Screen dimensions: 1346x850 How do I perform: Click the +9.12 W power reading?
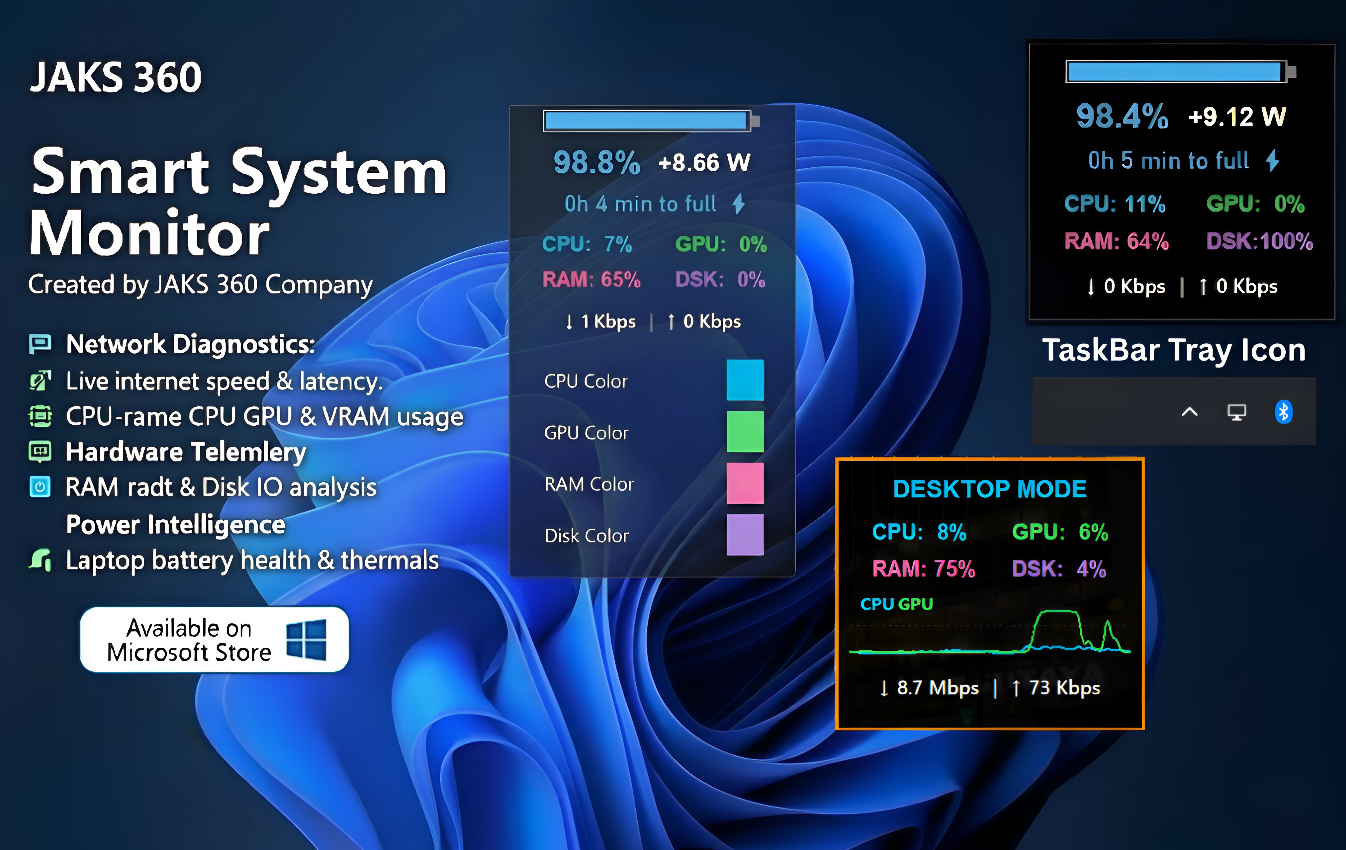tap(1237, 117)
